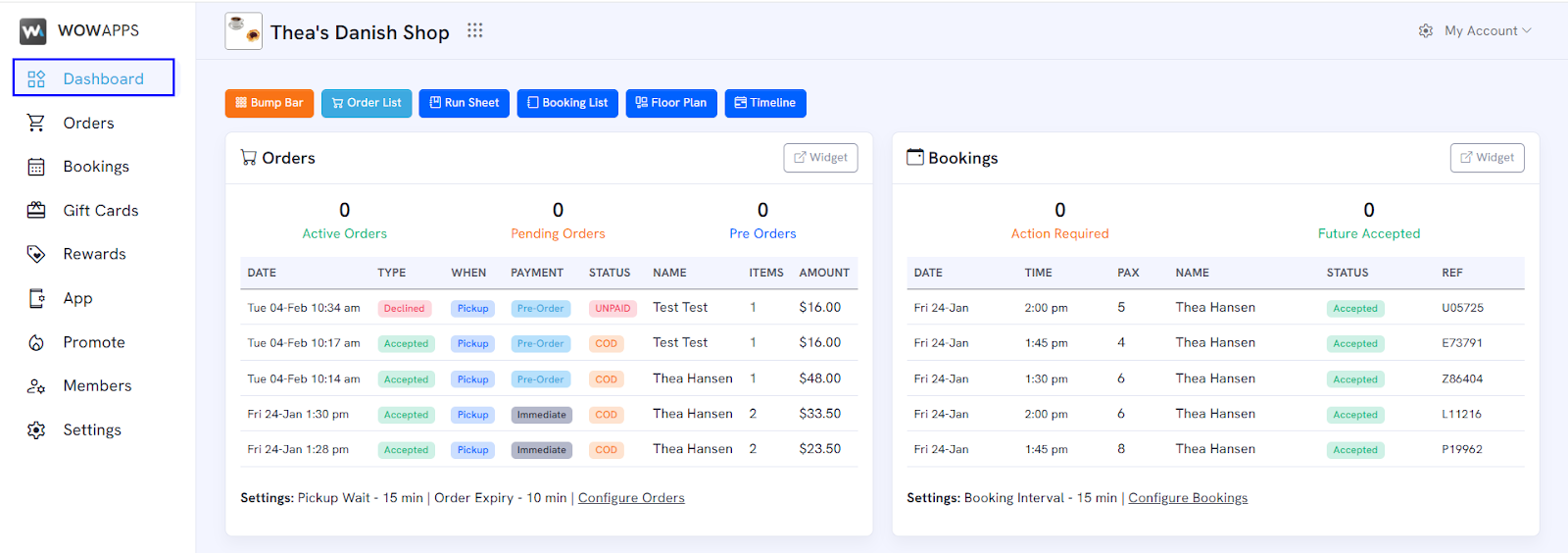Click the Pre Orders label

pyautogui.click(x=762, y=233)
